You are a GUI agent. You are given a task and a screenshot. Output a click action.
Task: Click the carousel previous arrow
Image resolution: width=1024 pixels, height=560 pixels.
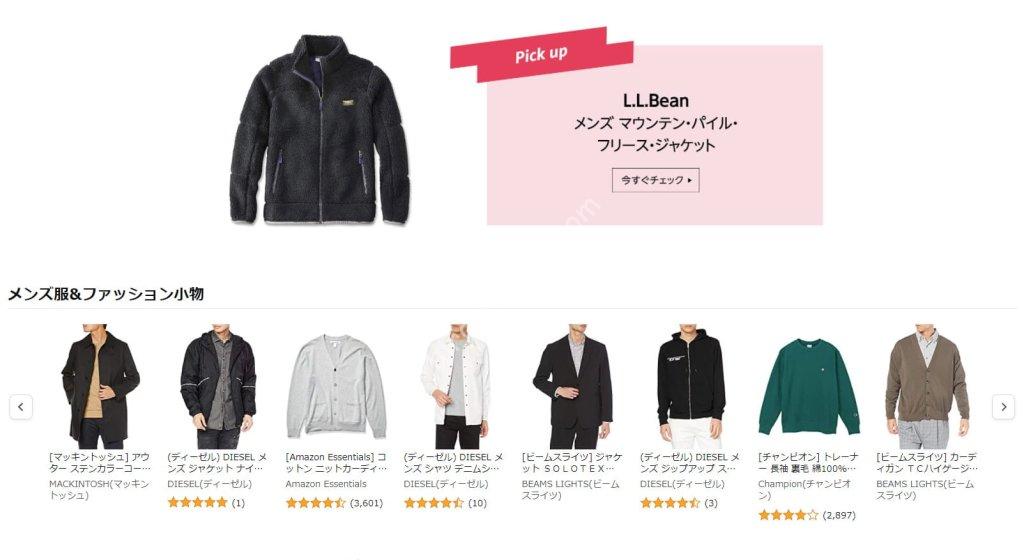click(x=21, y=407)
